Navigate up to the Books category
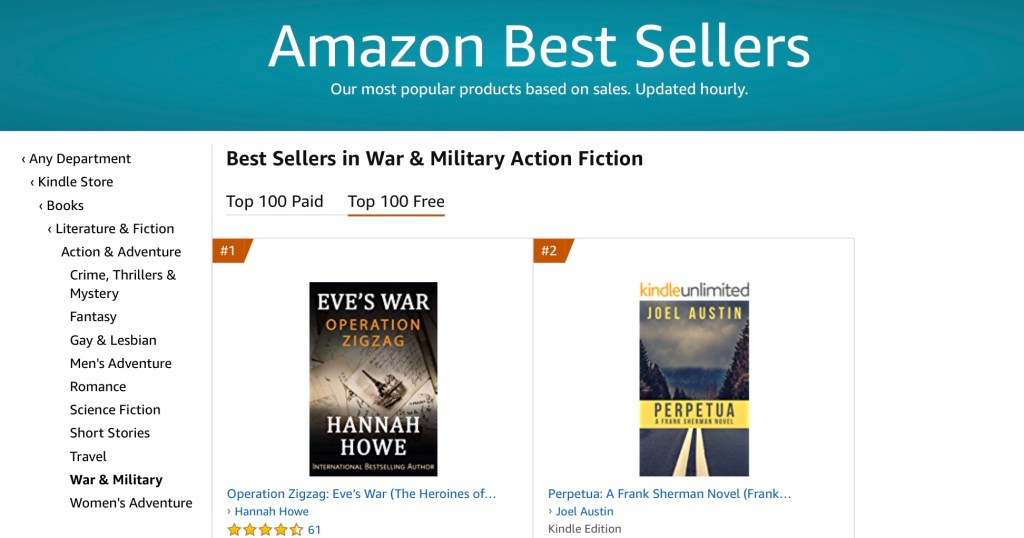This screenshot has height=538, width=1024. [65, 205]
